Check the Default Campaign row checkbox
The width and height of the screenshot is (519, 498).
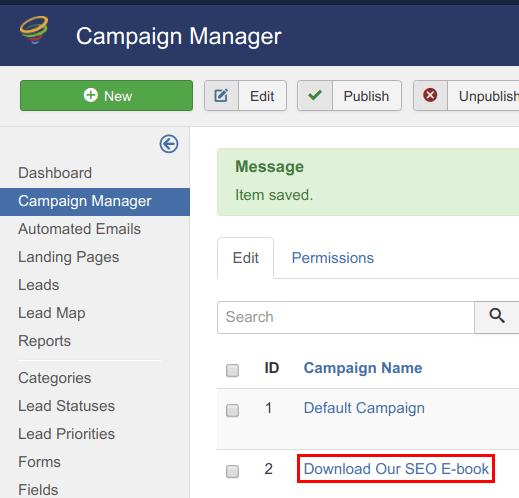(232, 410)
